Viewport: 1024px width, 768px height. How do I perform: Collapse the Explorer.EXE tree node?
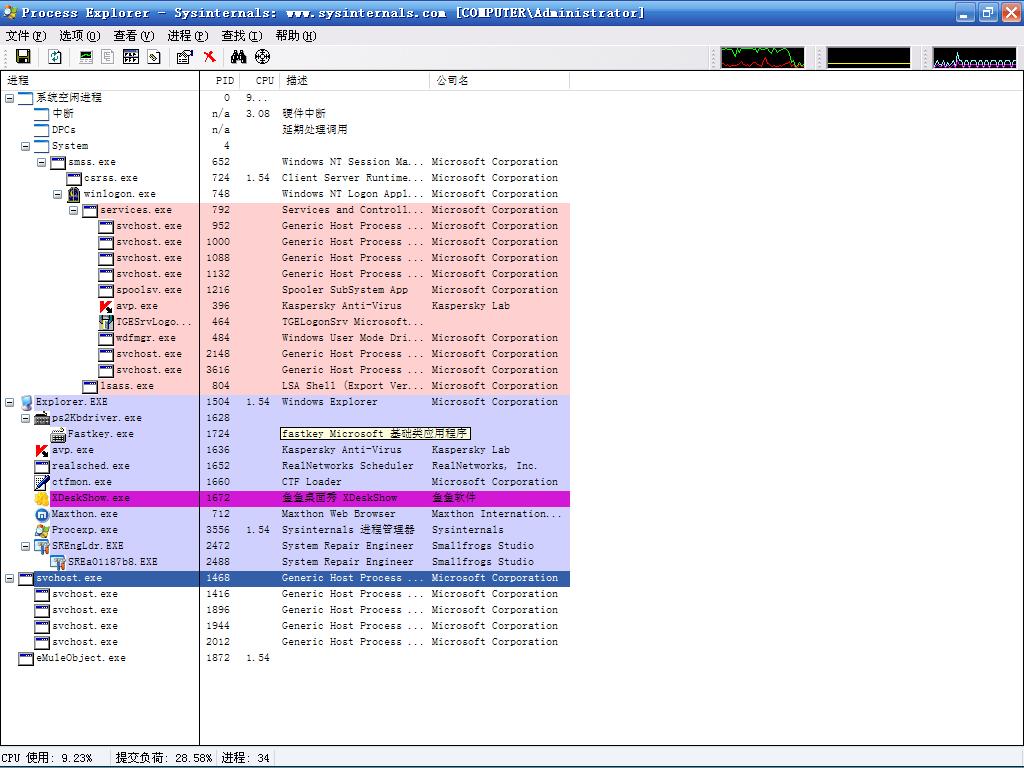coord(10,402)
